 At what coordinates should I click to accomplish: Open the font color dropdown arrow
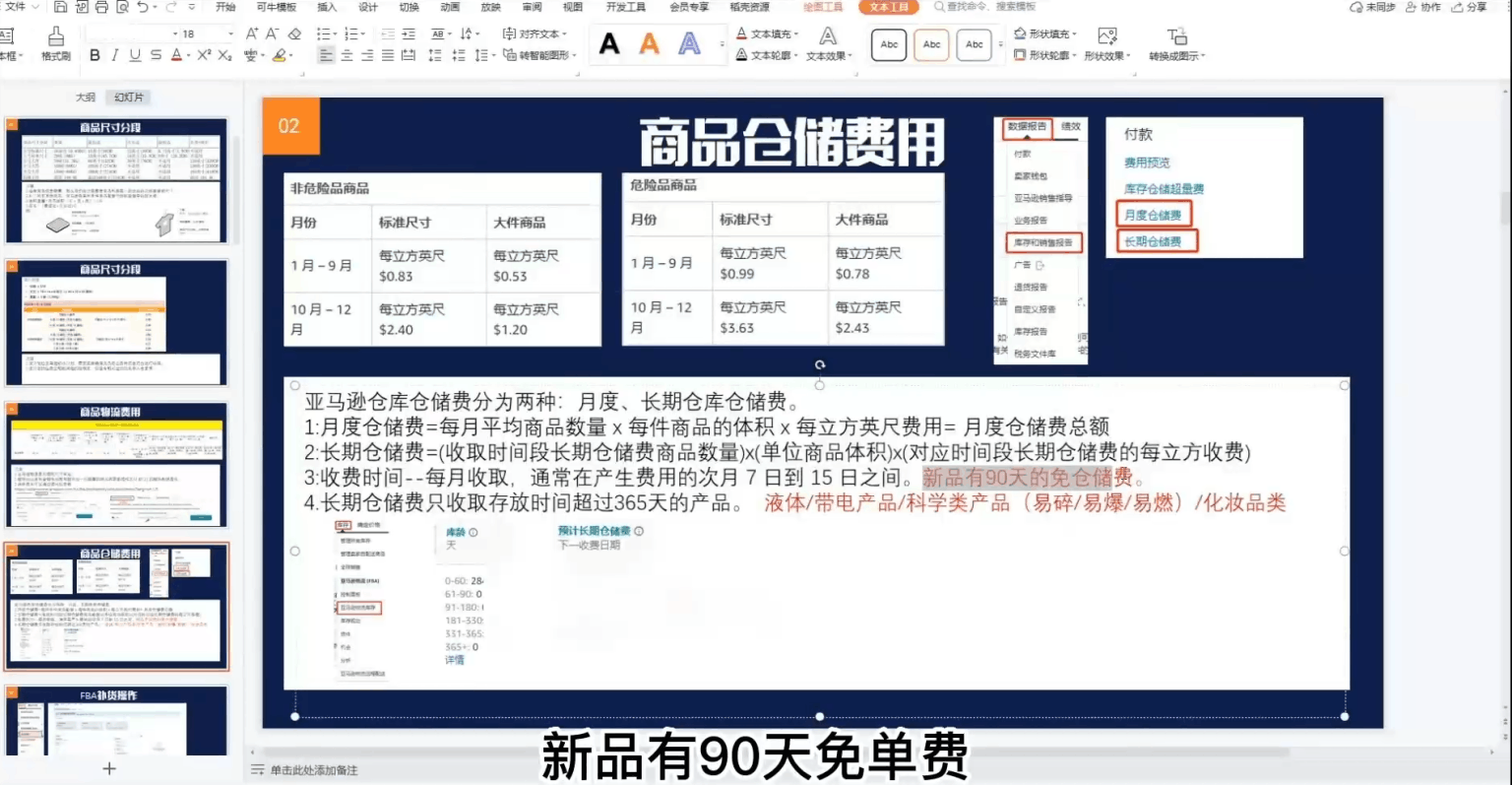tap(189, 56)
